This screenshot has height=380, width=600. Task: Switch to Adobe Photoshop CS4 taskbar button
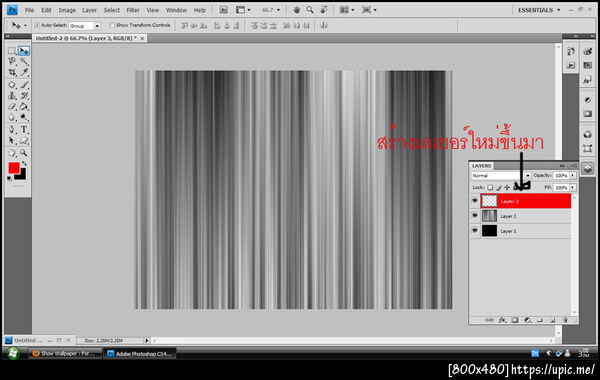click(x=140, y=354)
